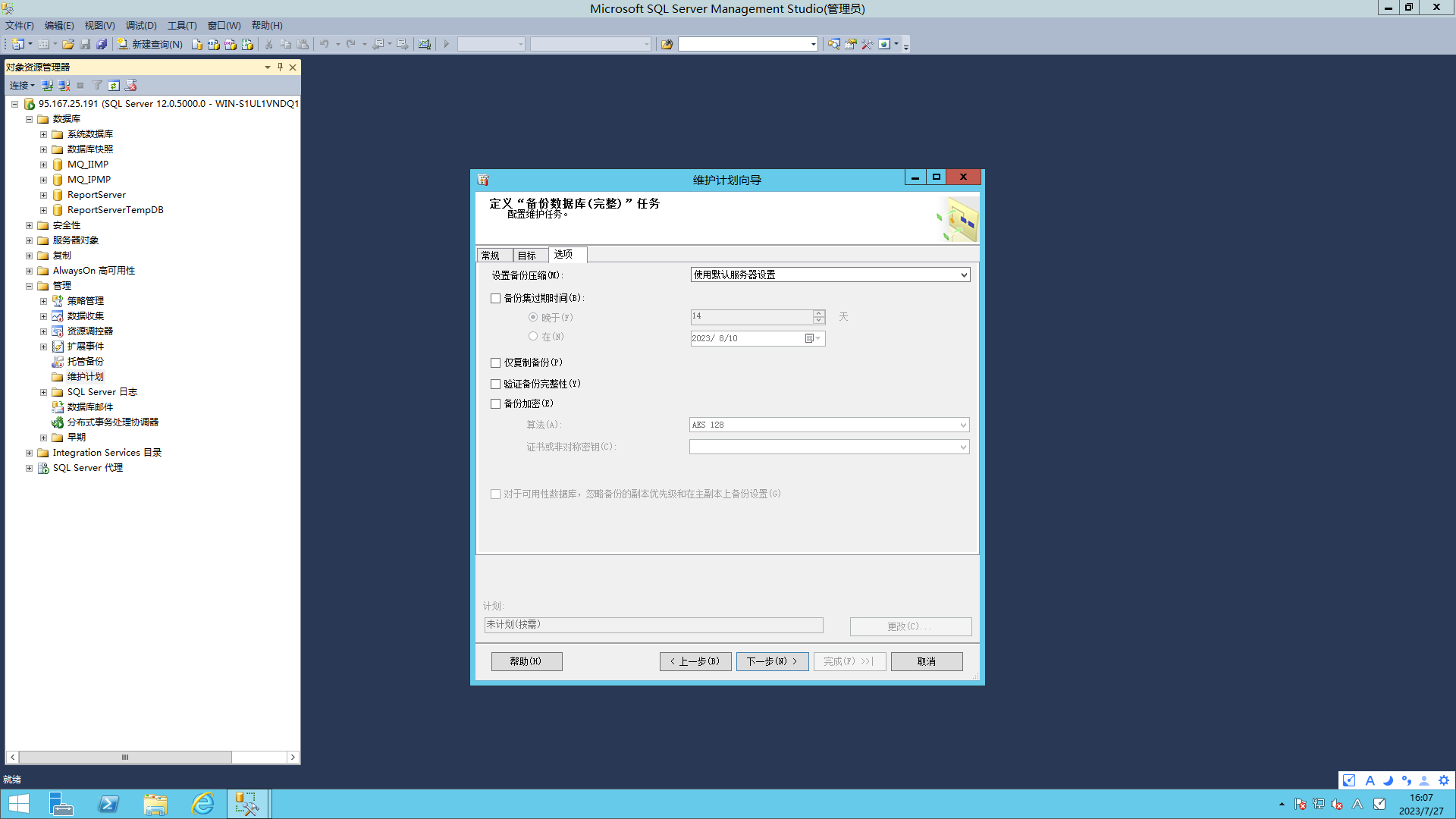Image resolution: width=1456 pixels, height=819 pixels.
Task: Open PowerShell from the Windows taskbar
Action: [x=108, y=804]
